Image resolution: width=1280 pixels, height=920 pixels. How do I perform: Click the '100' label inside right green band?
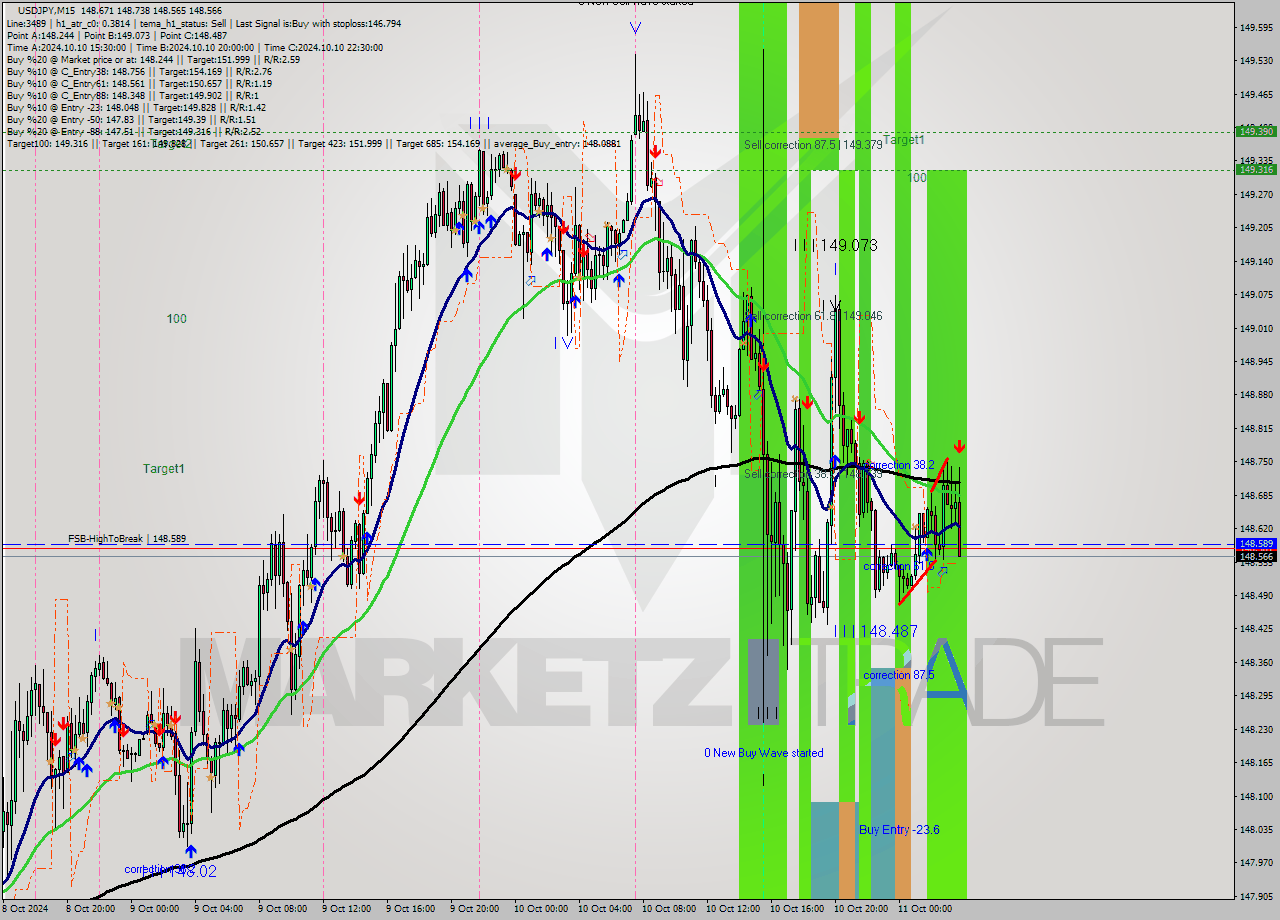click(x=917, y=177)
